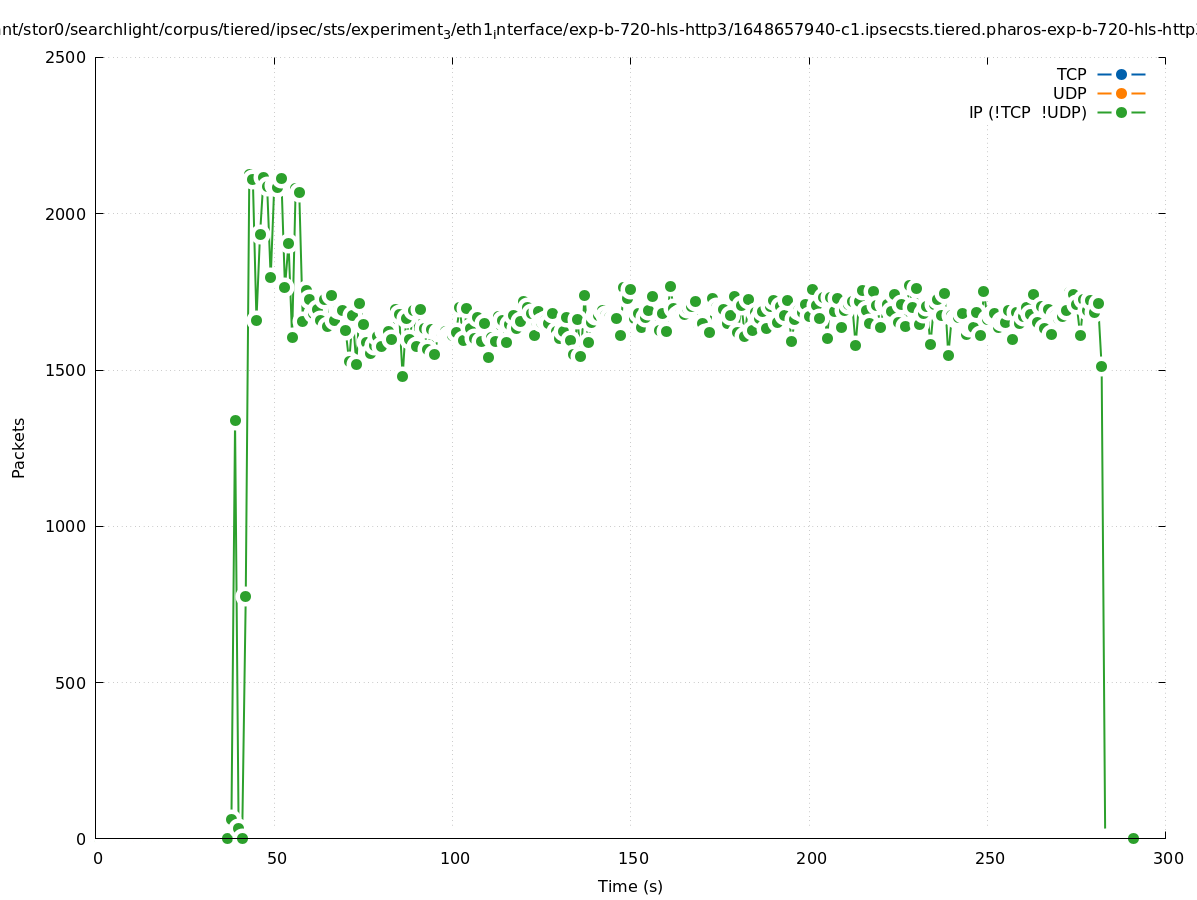Click the 2500 tick label on y-axis

66,57
